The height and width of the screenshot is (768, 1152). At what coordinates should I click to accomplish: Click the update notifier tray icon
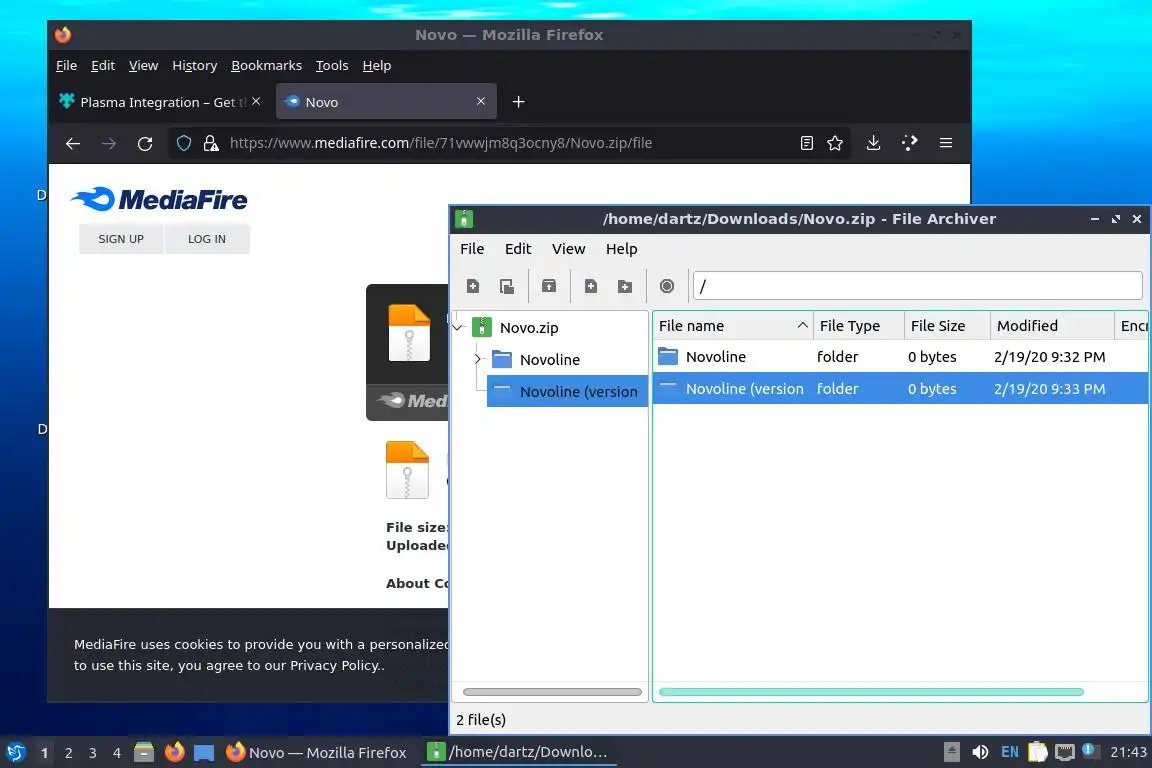1091,751
